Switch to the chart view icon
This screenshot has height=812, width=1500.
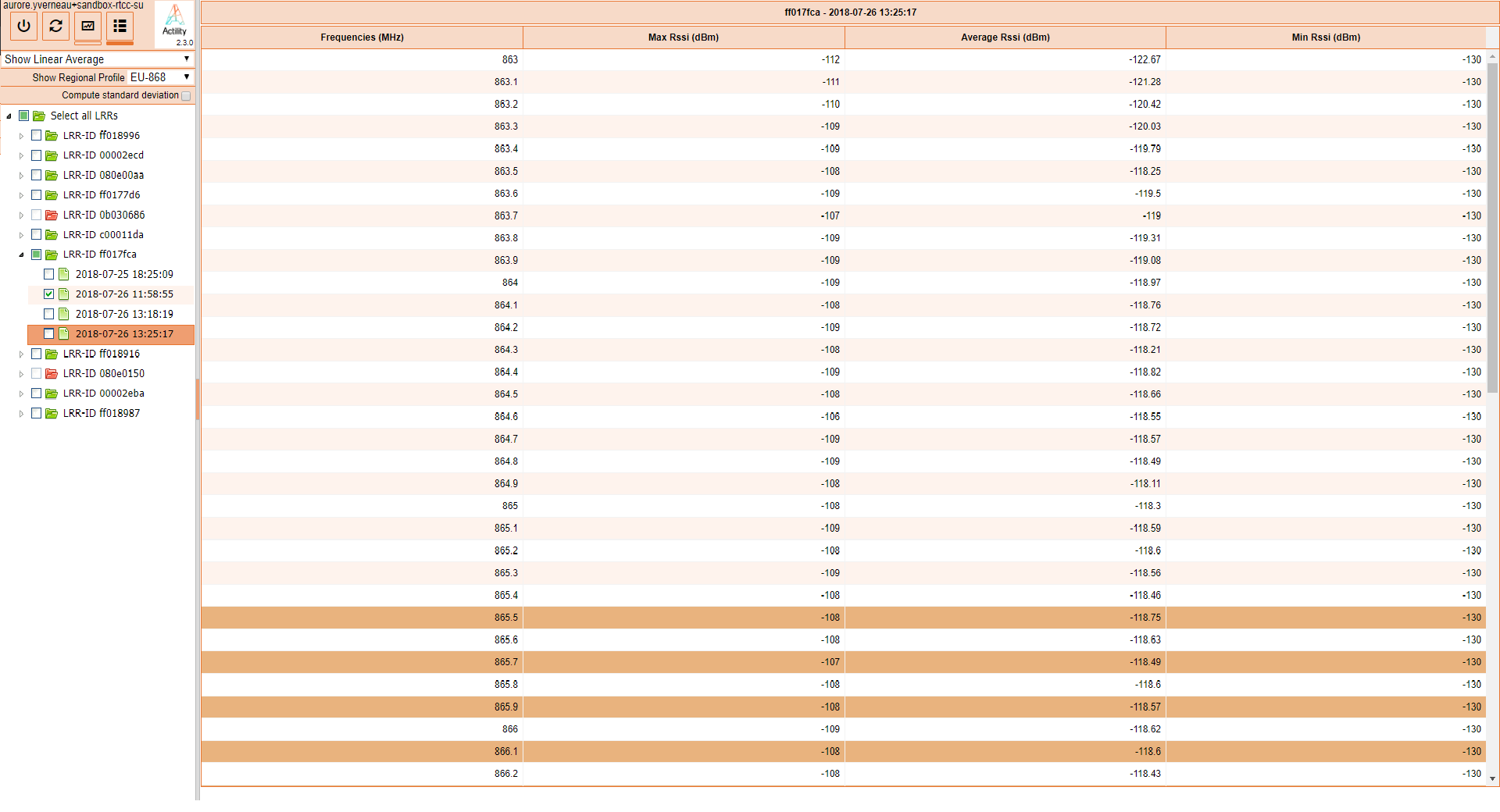88,27
